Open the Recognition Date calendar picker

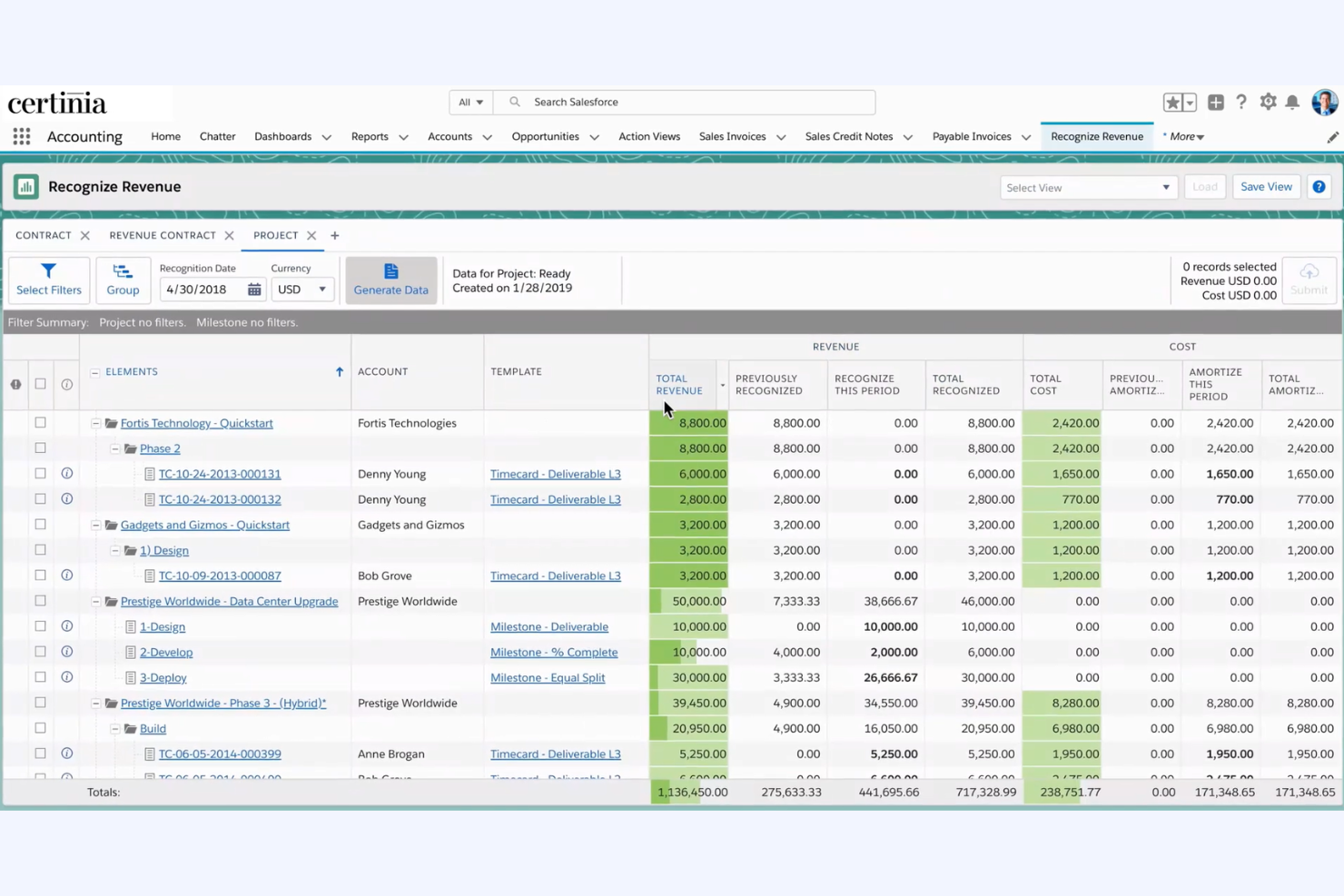pos(254,289)
